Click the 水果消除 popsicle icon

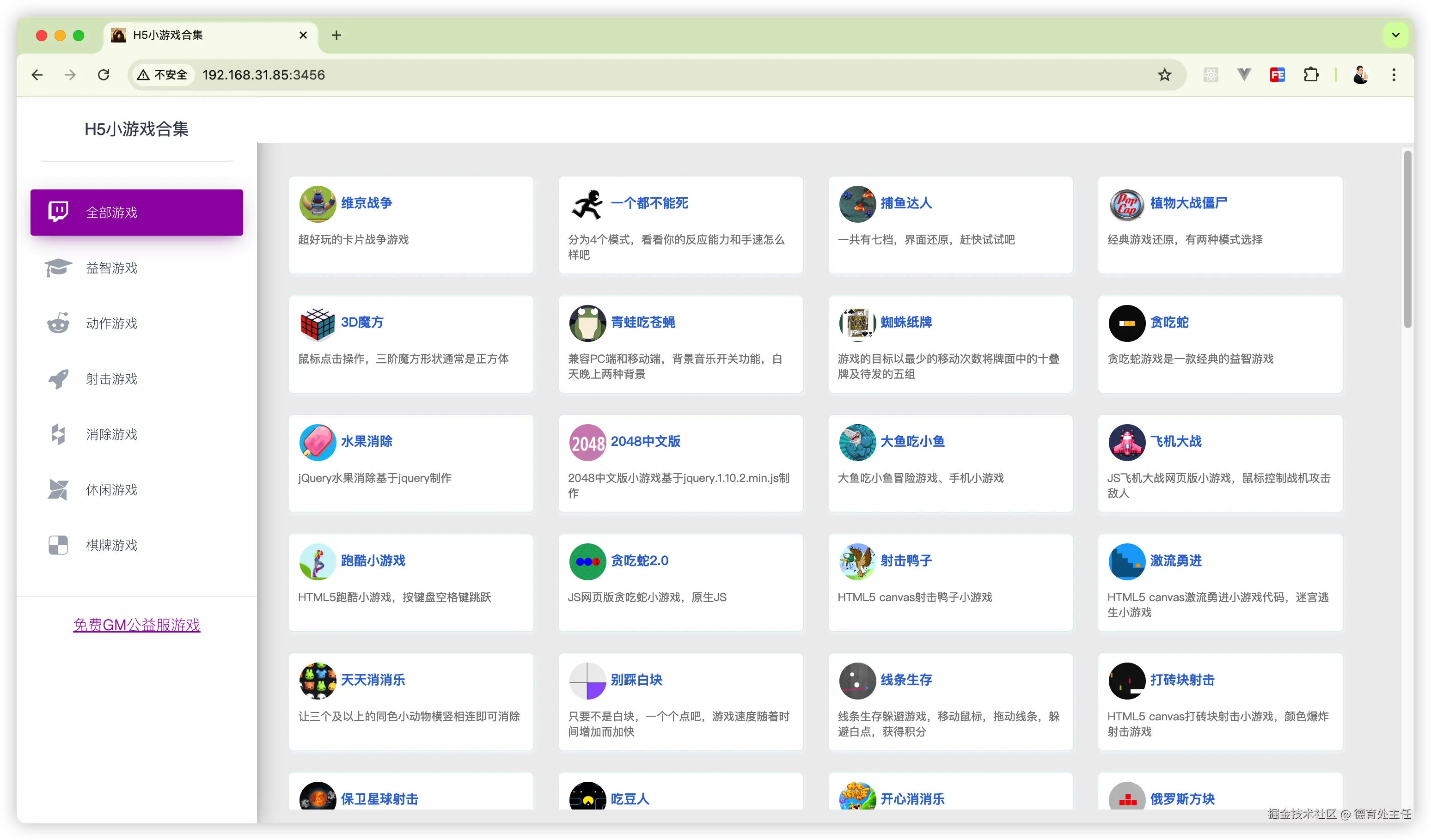tap(318, 443)
